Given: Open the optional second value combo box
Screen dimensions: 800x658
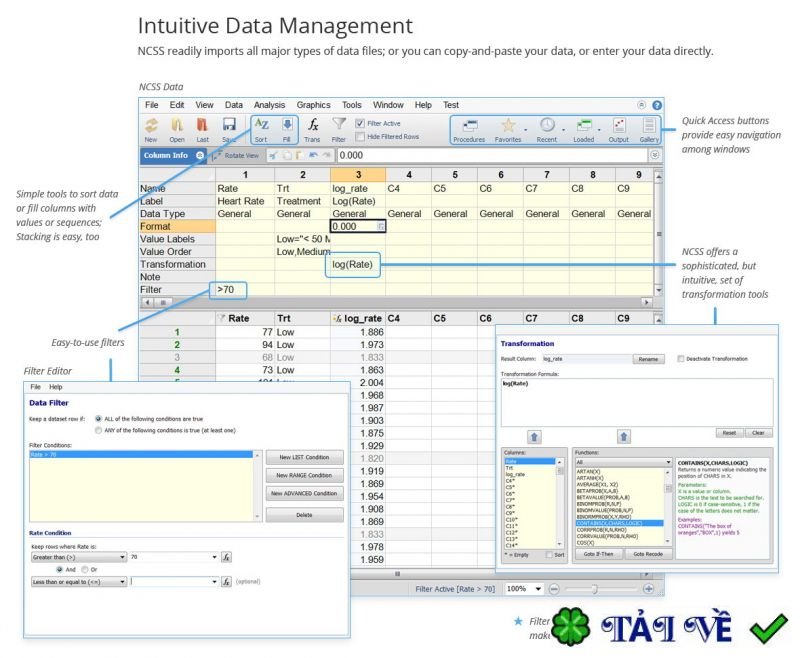Looking at the screenshot, I should 214,581.
